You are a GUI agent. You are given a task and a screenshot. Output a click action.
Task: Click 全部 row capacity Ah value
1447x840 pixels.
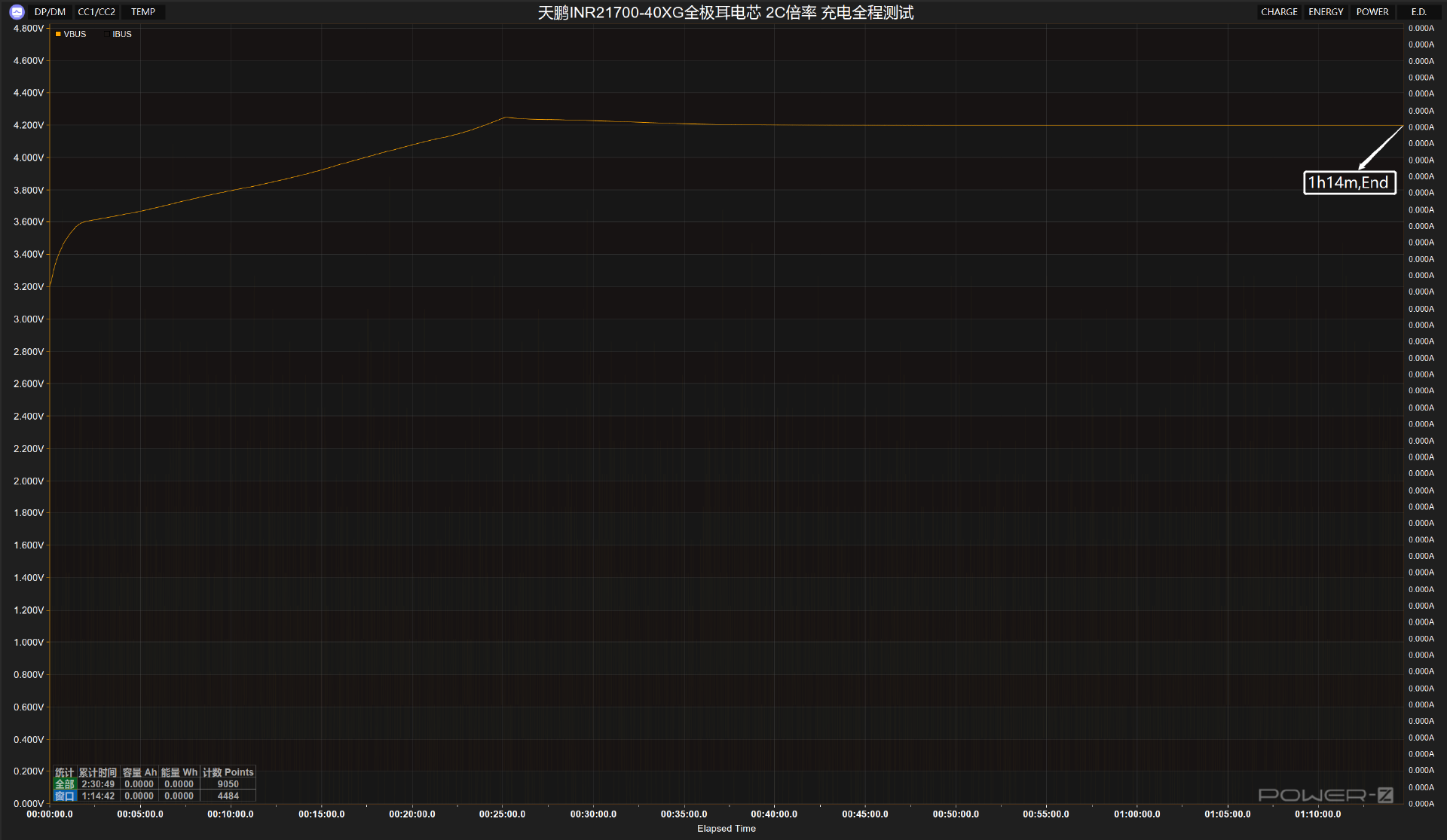click(139, 784)
